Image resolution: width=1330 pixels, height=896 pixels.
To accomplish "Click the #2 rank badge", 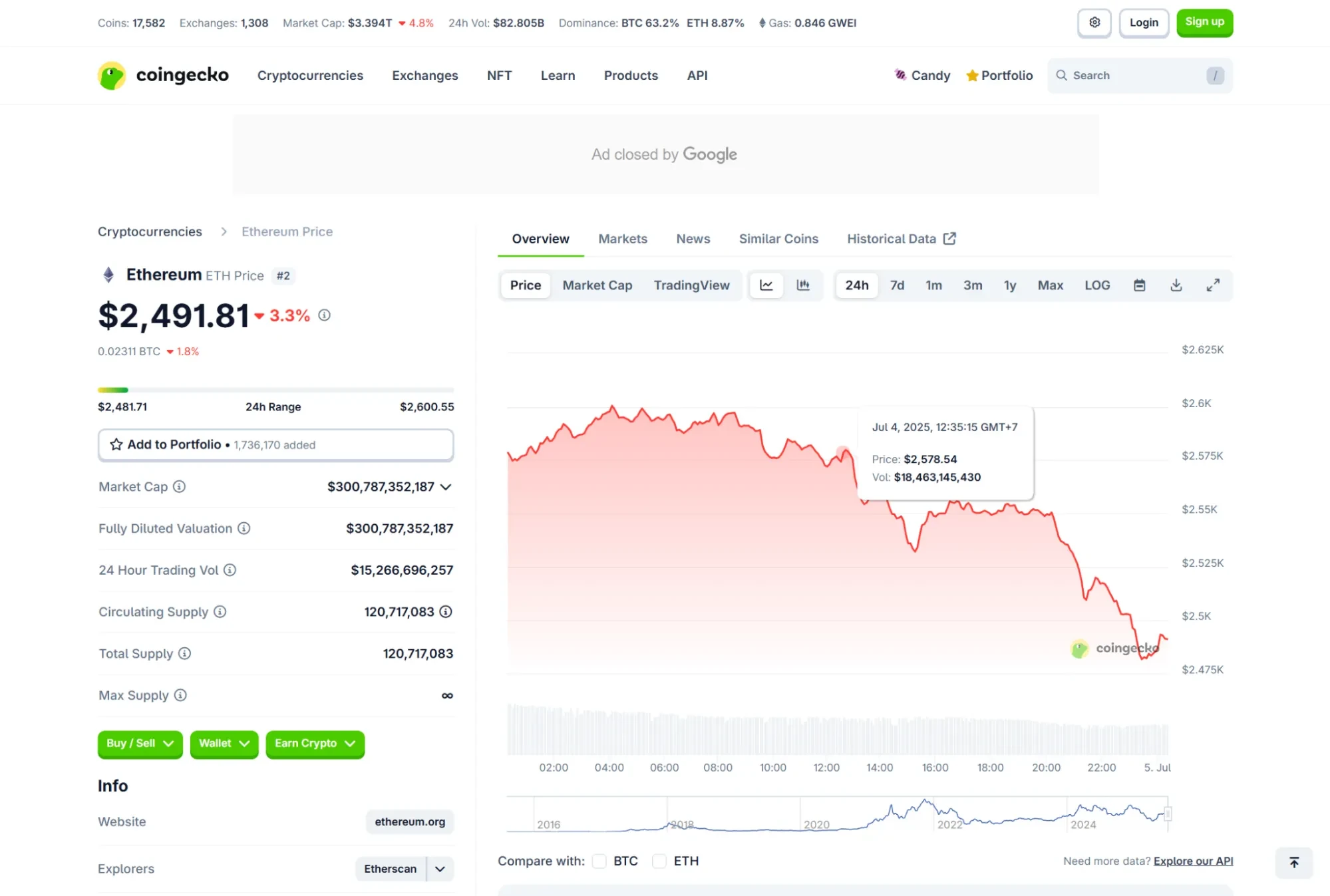I will (x=283, y=275).
